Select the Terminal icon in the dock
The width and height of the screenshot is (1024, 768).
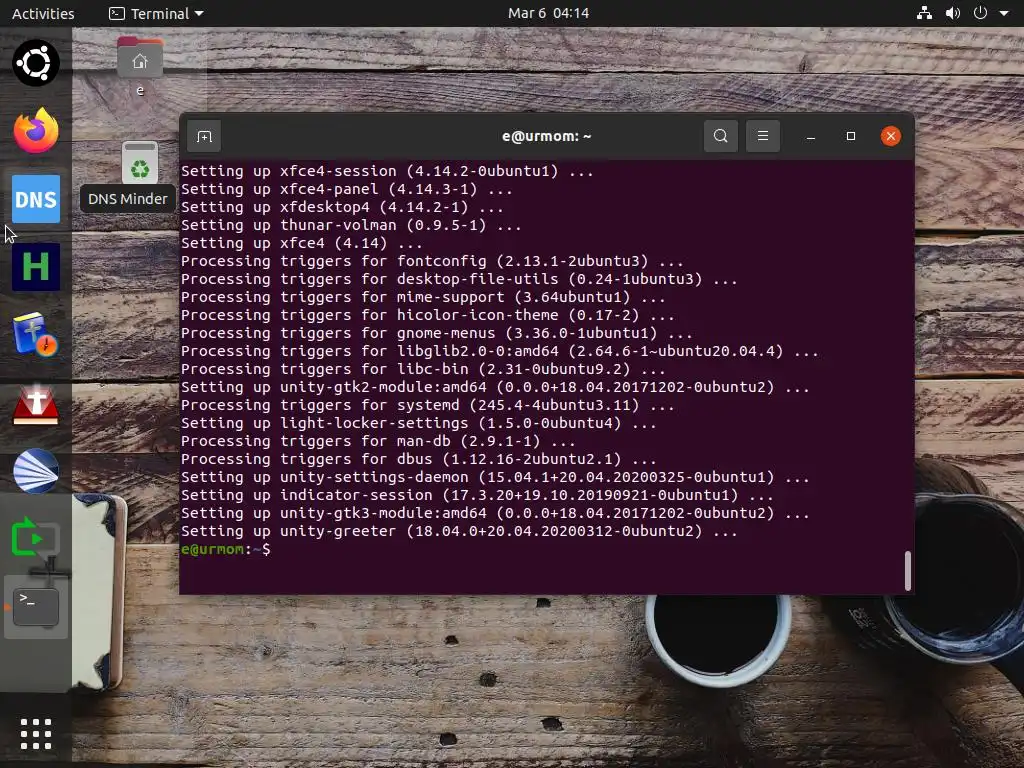pos(35,607)
